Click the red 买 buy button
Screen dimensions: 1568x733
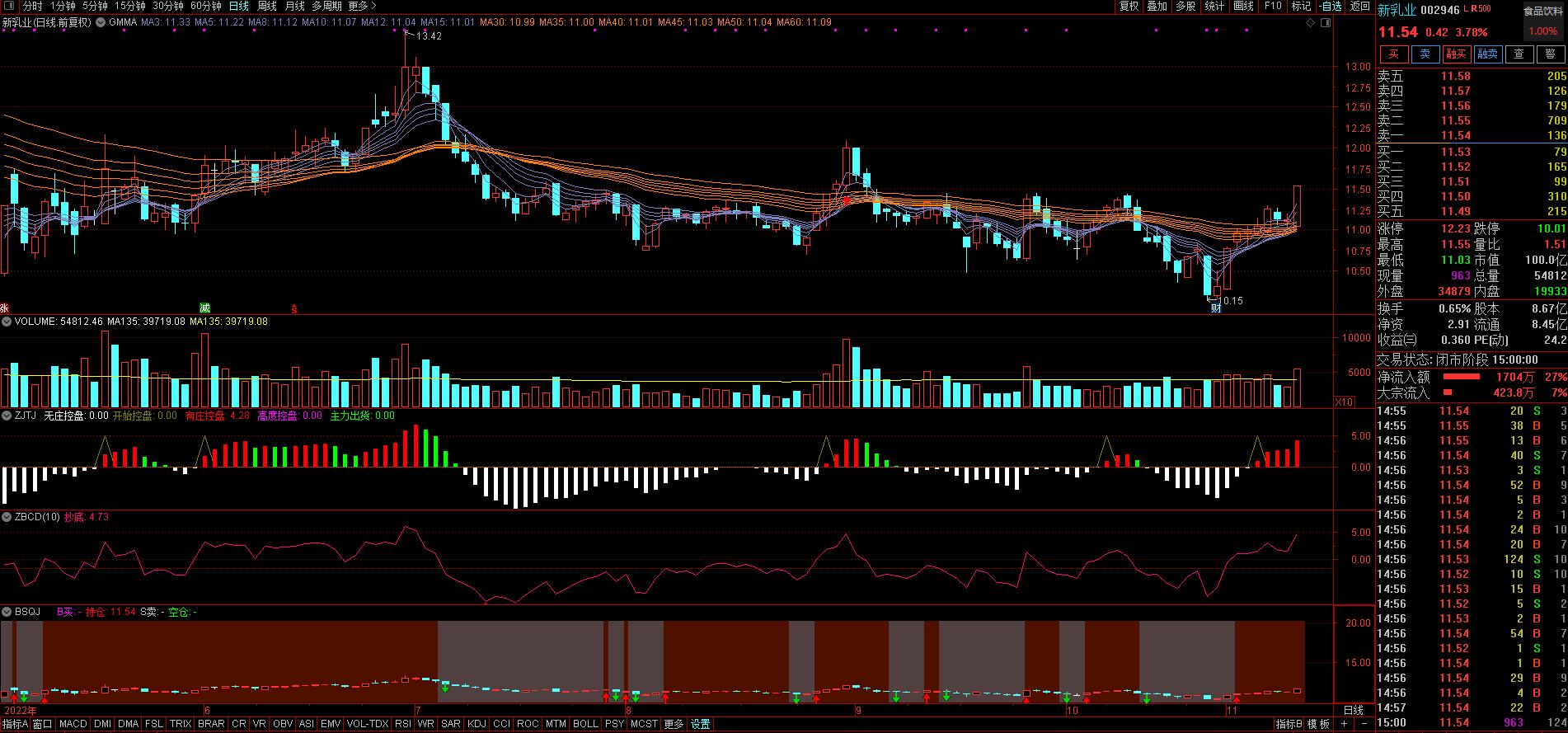(1393, 54)
